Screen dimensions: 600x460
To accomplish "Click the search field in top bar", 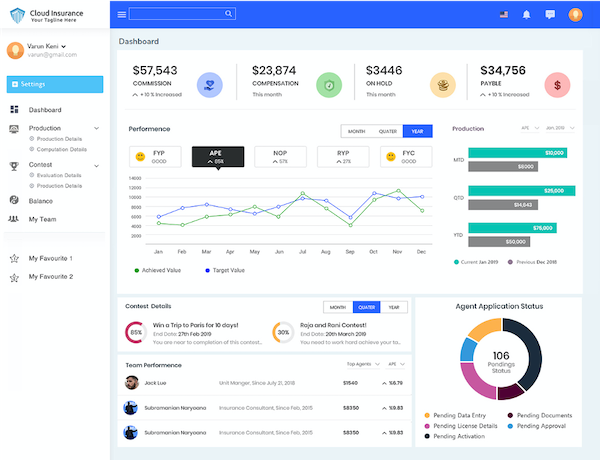I will (x=181, y=14).
